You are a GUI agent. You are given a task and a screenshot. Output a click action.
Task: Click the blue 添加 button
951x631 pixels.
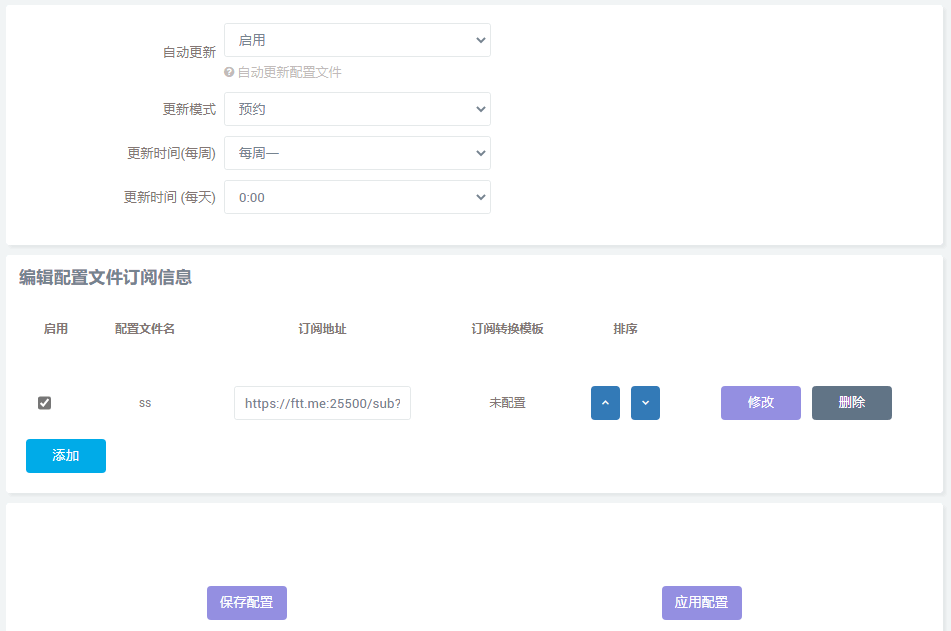tap(66, 456)
